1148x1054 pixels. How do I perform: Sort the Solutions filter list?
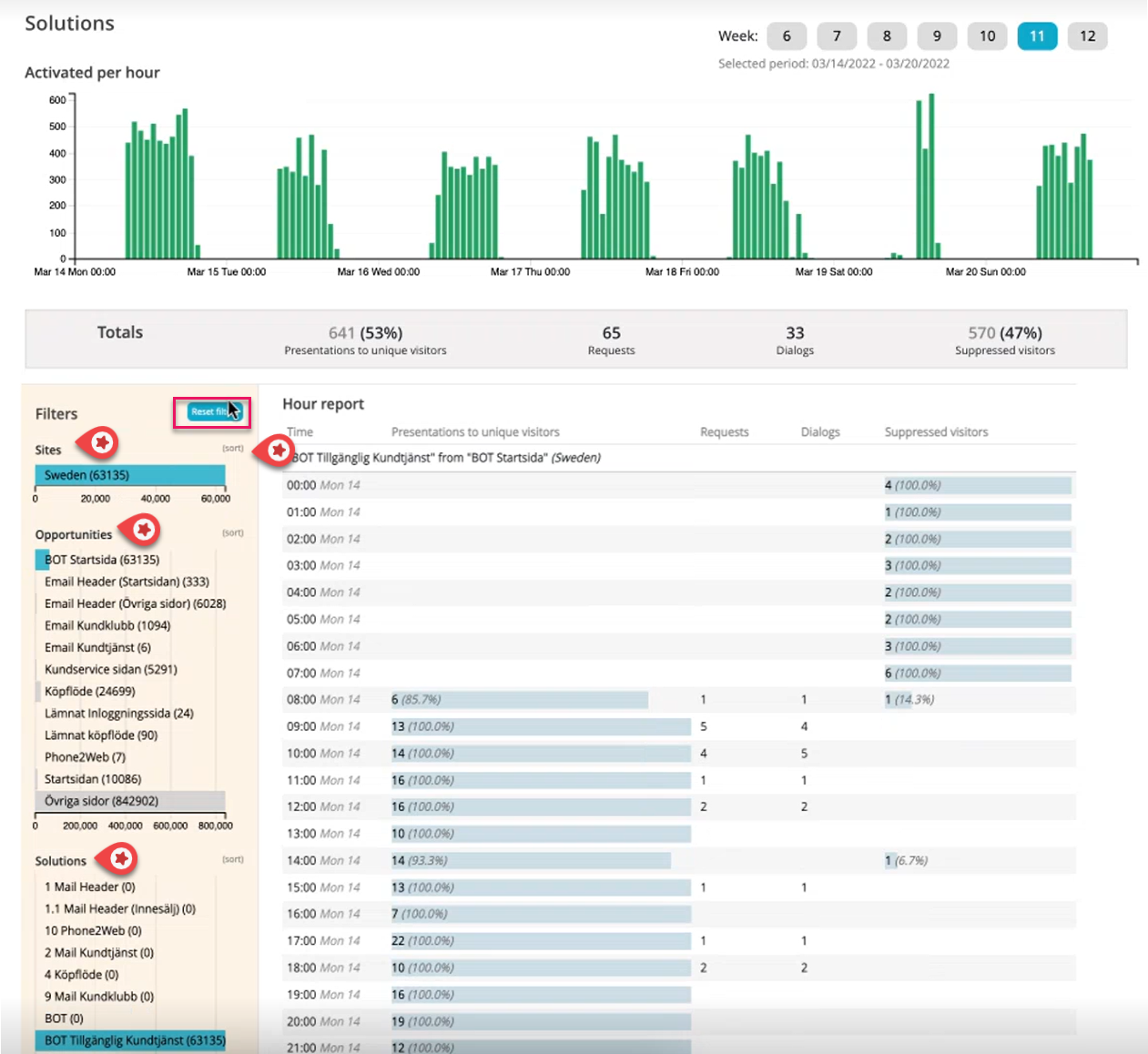point(233,859)
